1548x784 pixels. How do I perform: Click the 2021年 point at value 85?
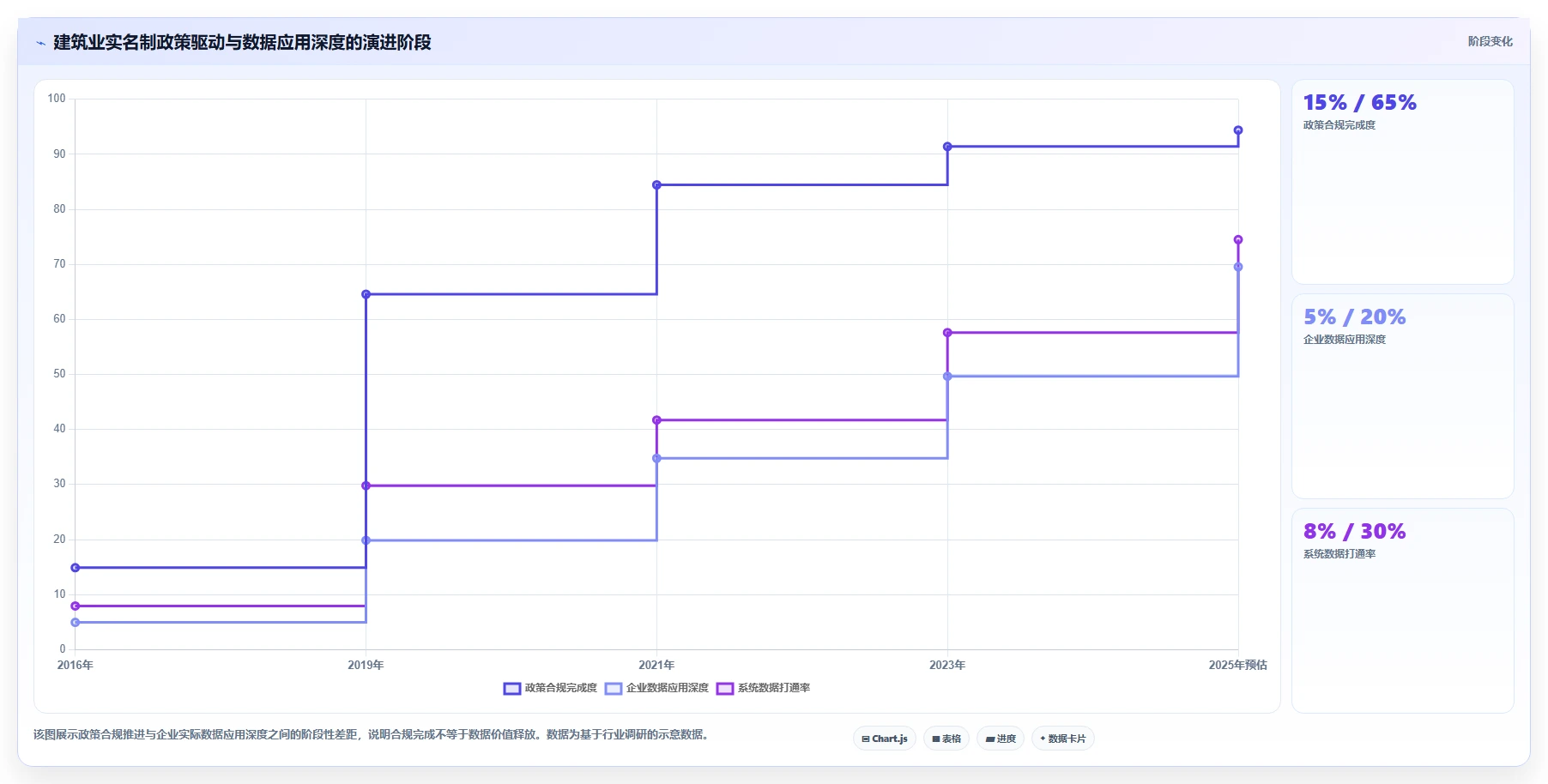pos(656,184)
